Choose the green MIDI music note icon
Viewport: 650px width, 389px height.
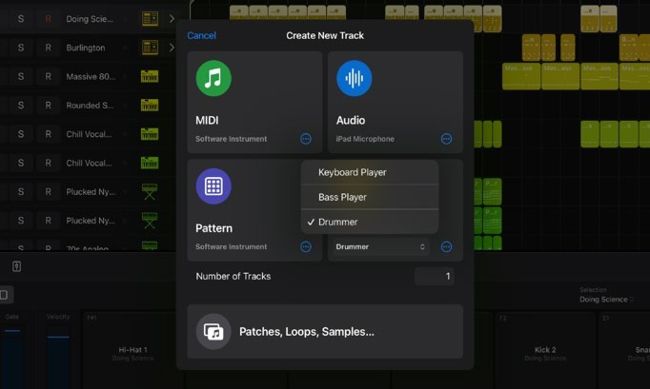click(213, 78)
